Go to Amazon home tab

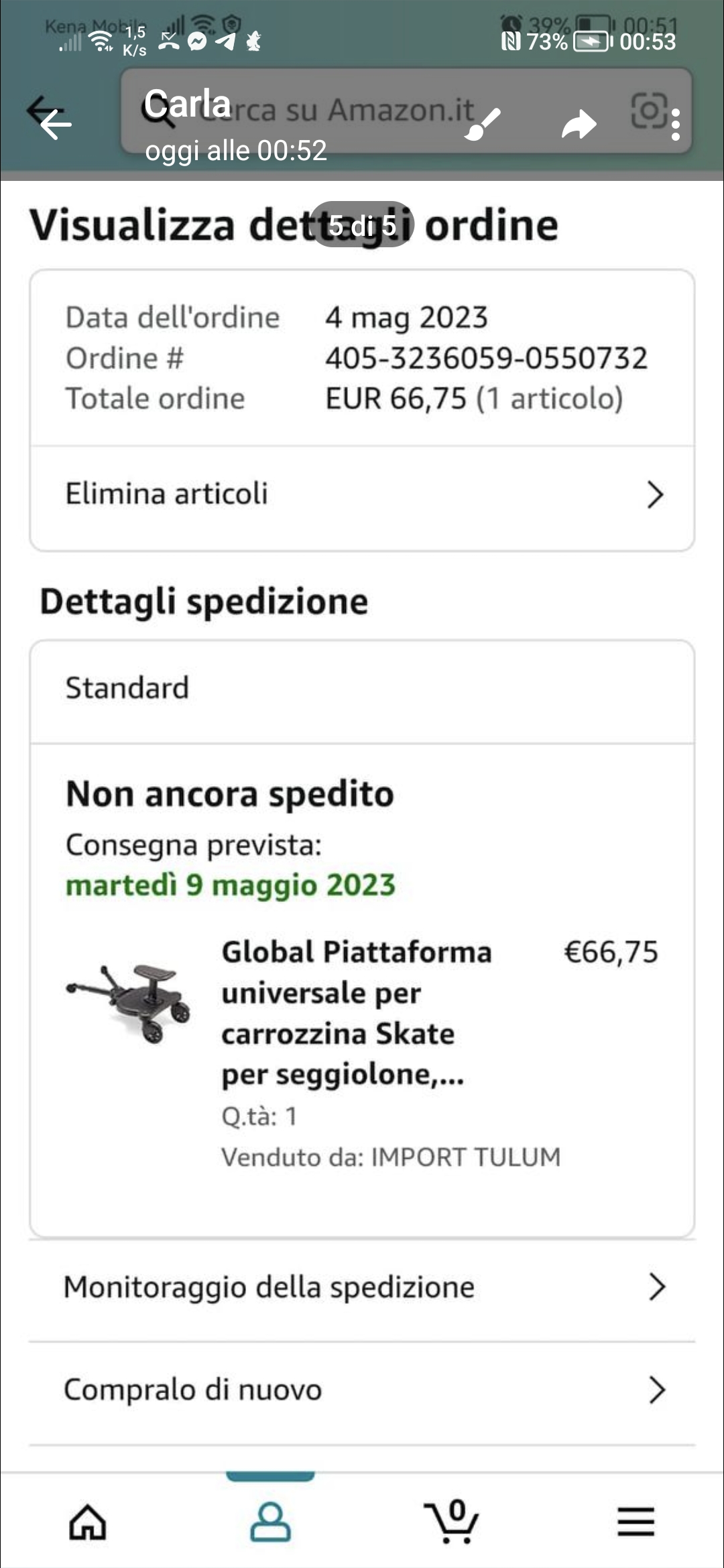coord(88,1521)
